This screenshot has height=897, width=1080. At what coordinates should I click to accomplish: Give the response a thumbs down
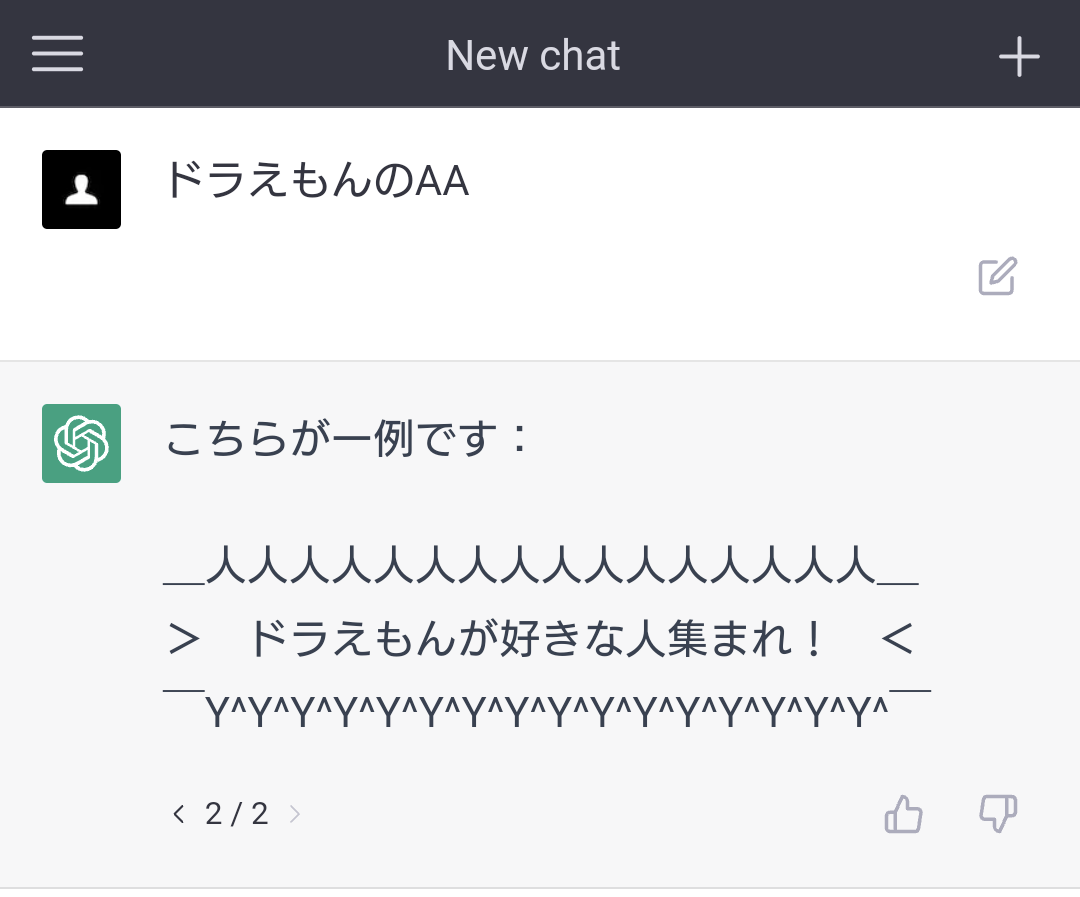pyautogui.click(x=998, y=814)
